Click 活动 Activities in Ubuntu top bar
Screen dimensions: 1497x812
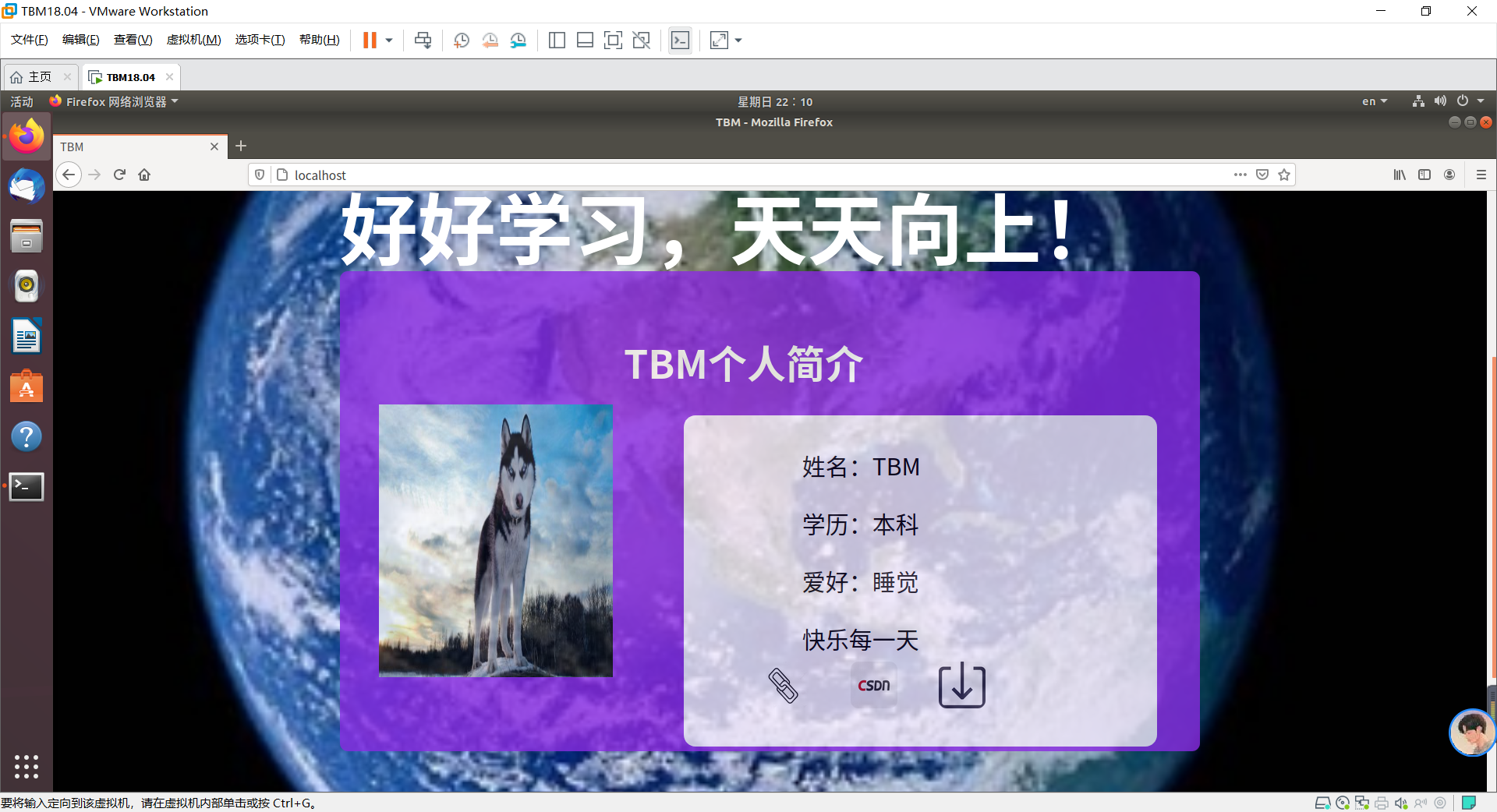tap(22, 101)
